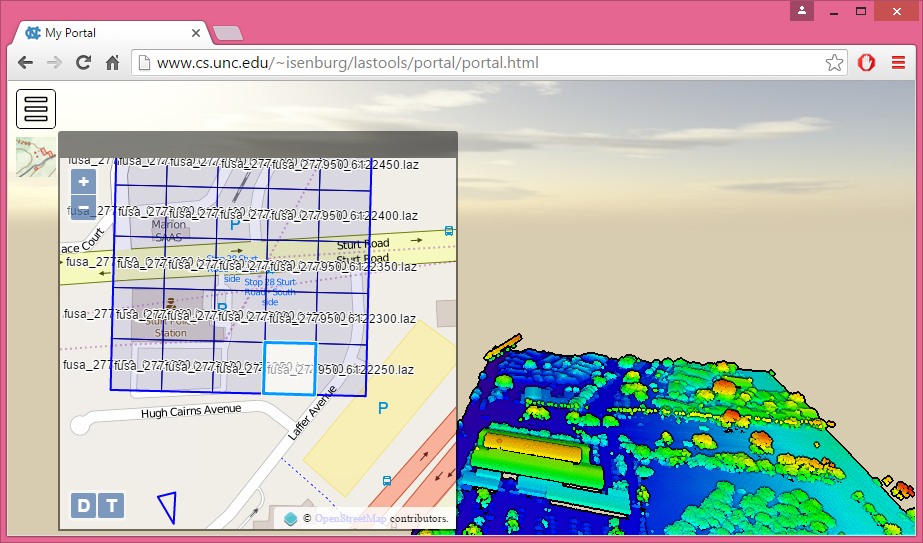The image size is (923, 543).
Task: Select the highlighted light-blue map tile
Action: tap(290, 368)
